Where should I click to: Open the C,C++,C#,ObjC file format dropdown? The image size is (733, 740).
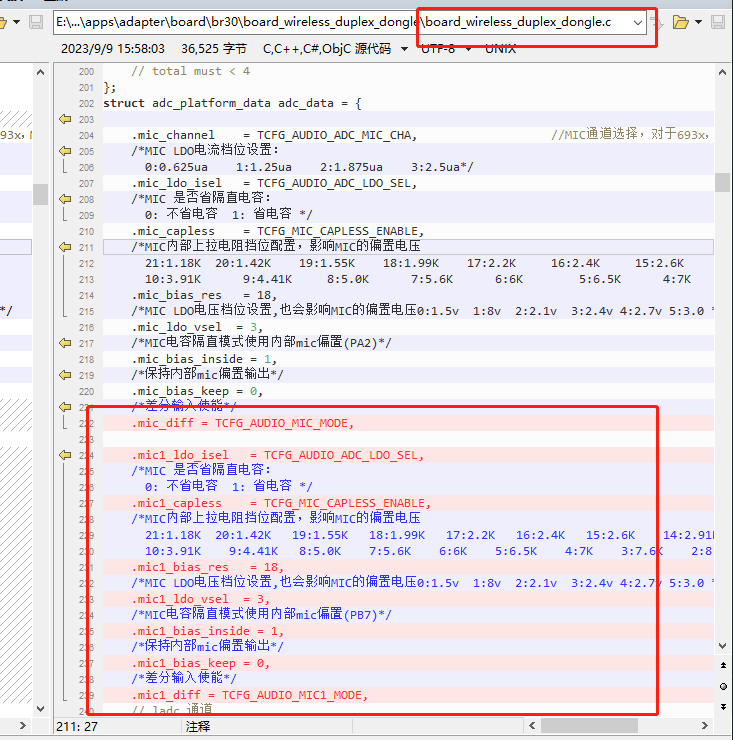coord(404,49)
